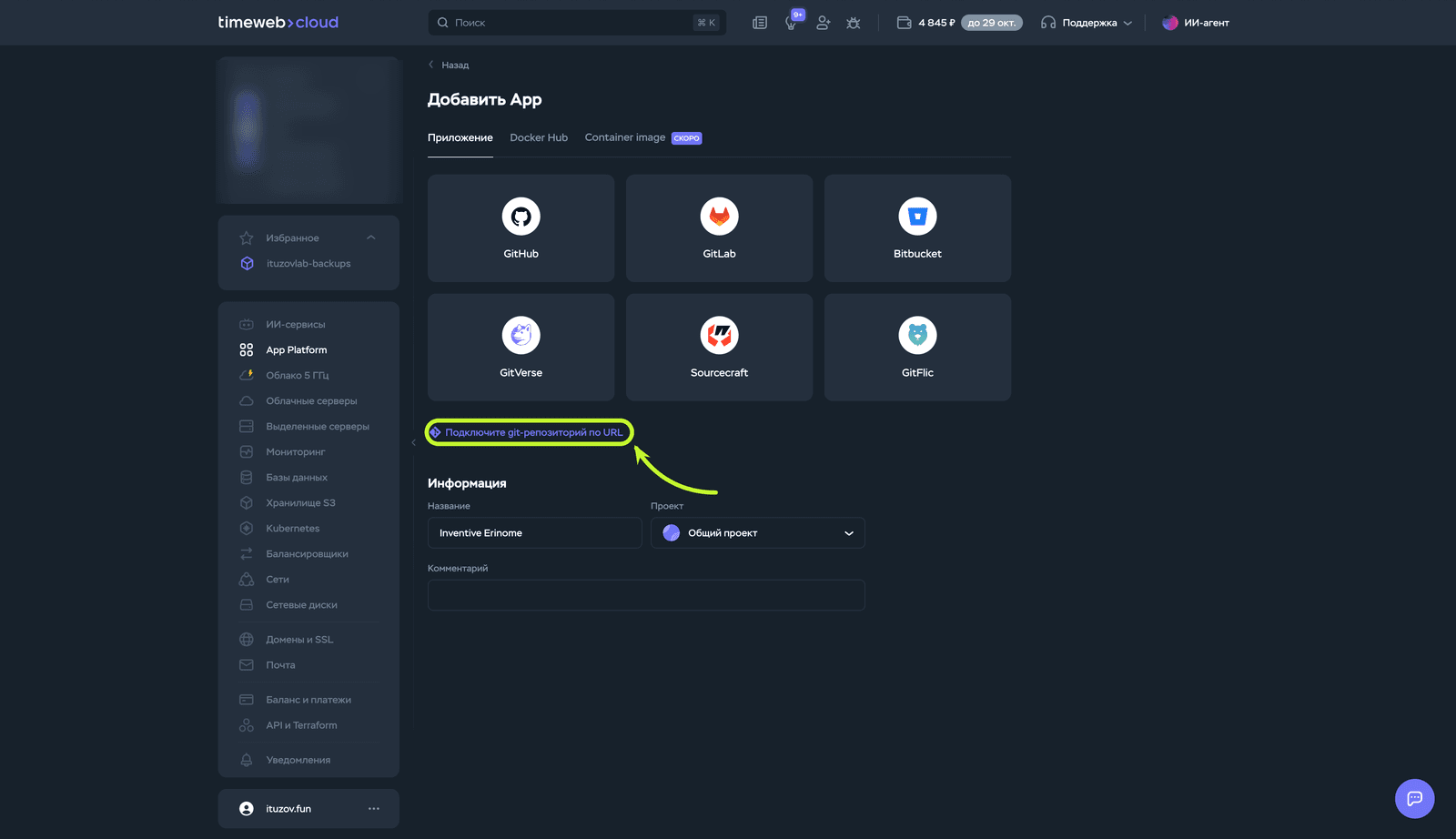Switch to the Приложение tab
The image size is (1456, 839).
click(460, 138)
